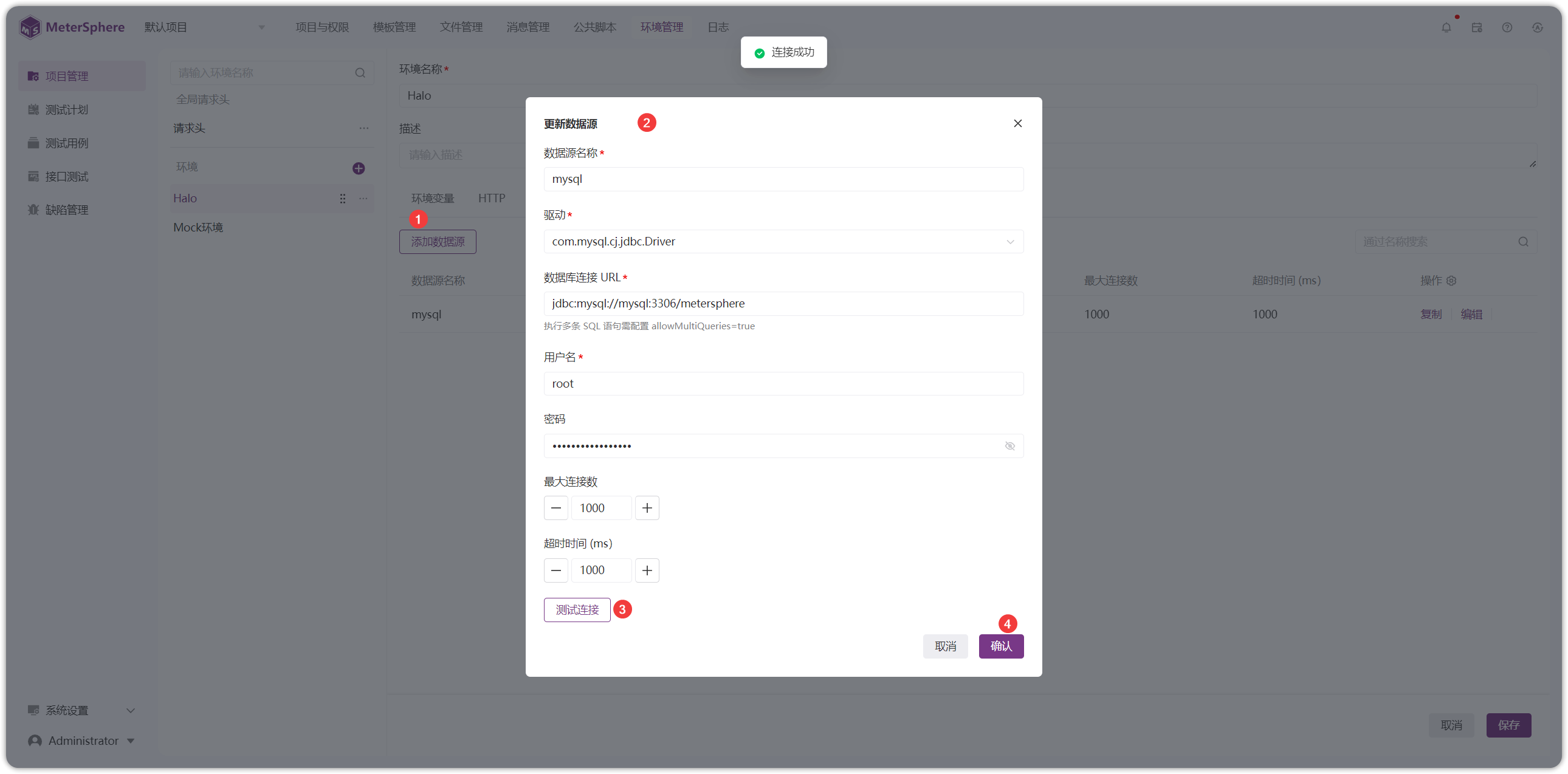This screenshot has height=774, width=1568.
Task: Click the search icon in environment name box
Action: pos(360,73)
